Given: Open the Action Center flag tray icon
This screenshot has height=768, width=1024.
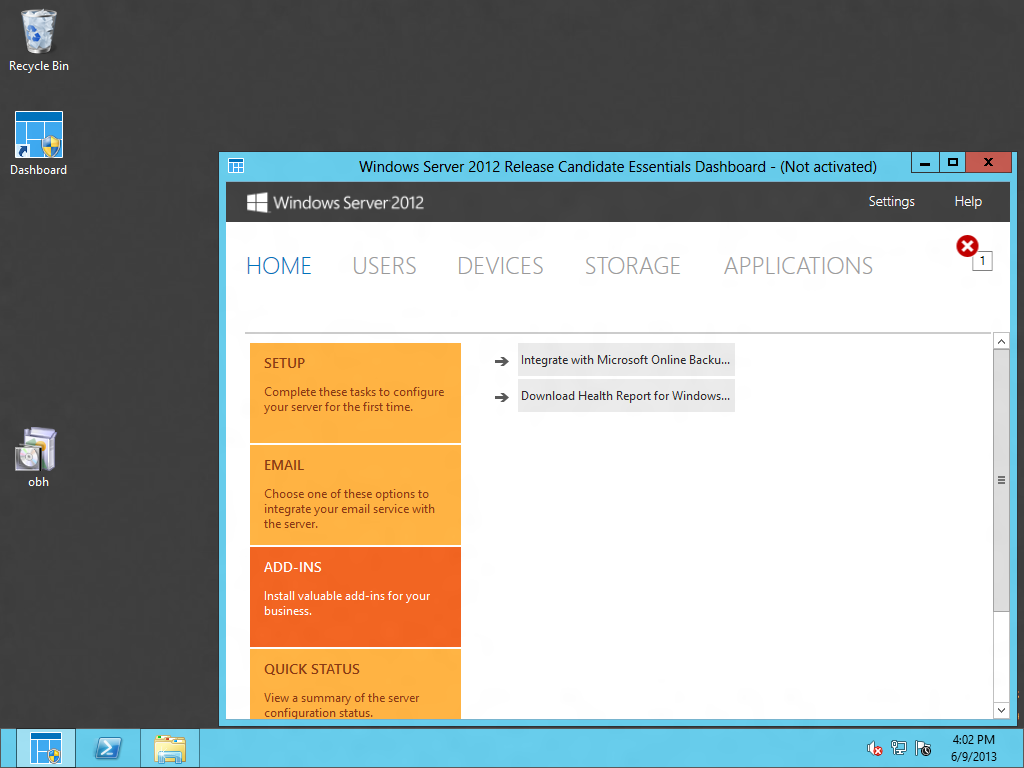Looking at the screenshot, I should [x=923, y=748].
